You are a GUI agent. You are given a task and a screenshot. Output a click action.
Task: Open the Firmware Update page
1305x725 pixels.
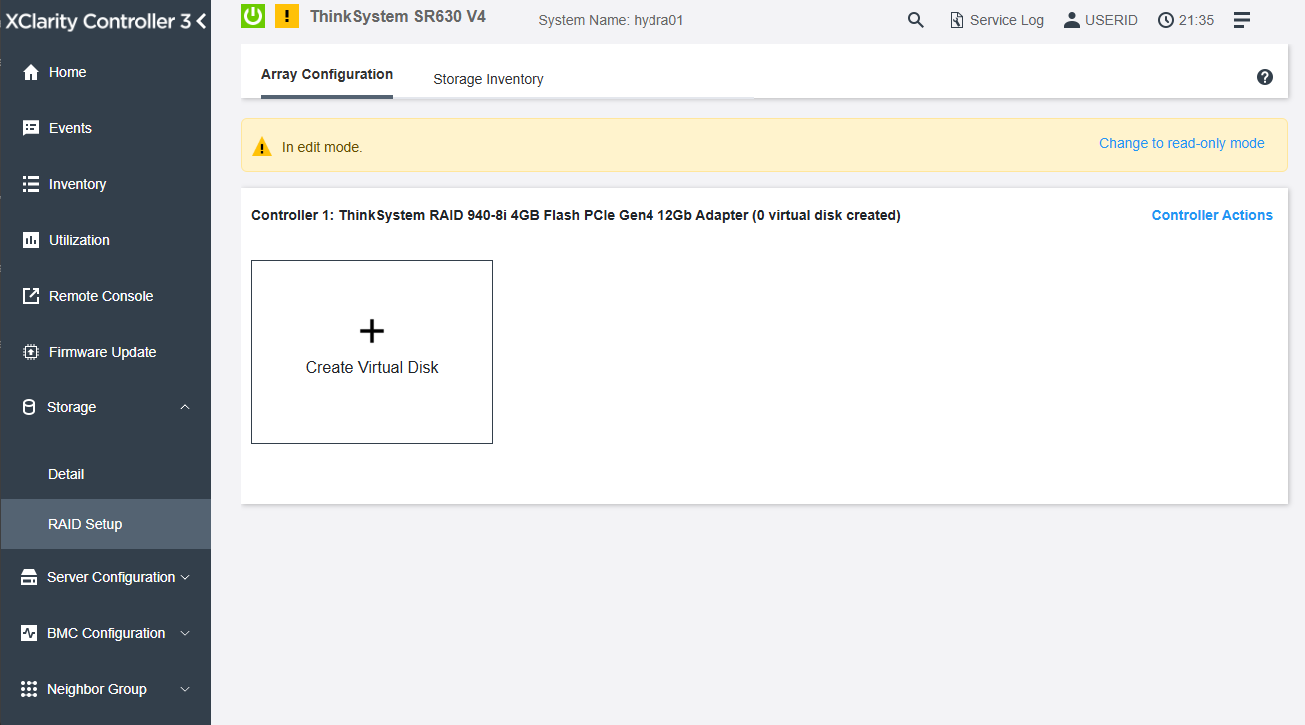point(102,351)
